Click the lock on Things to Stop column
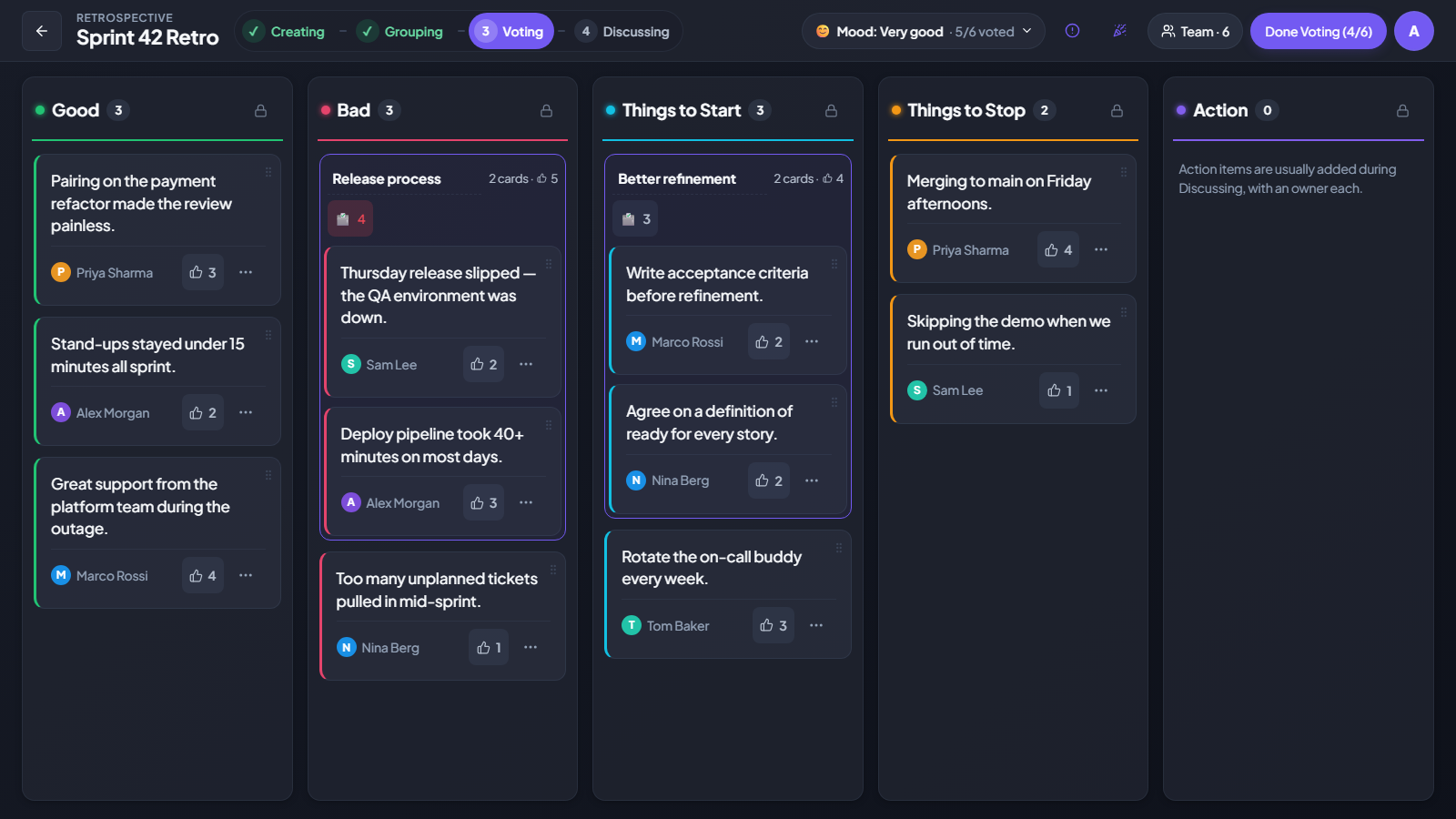The image size is (1456, 819). 1117,111
